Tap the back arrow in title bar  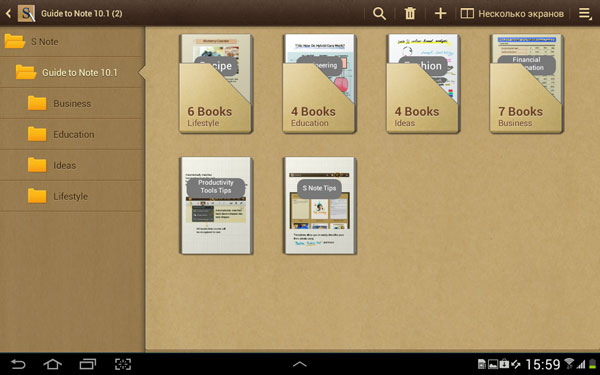click(8, 14)
